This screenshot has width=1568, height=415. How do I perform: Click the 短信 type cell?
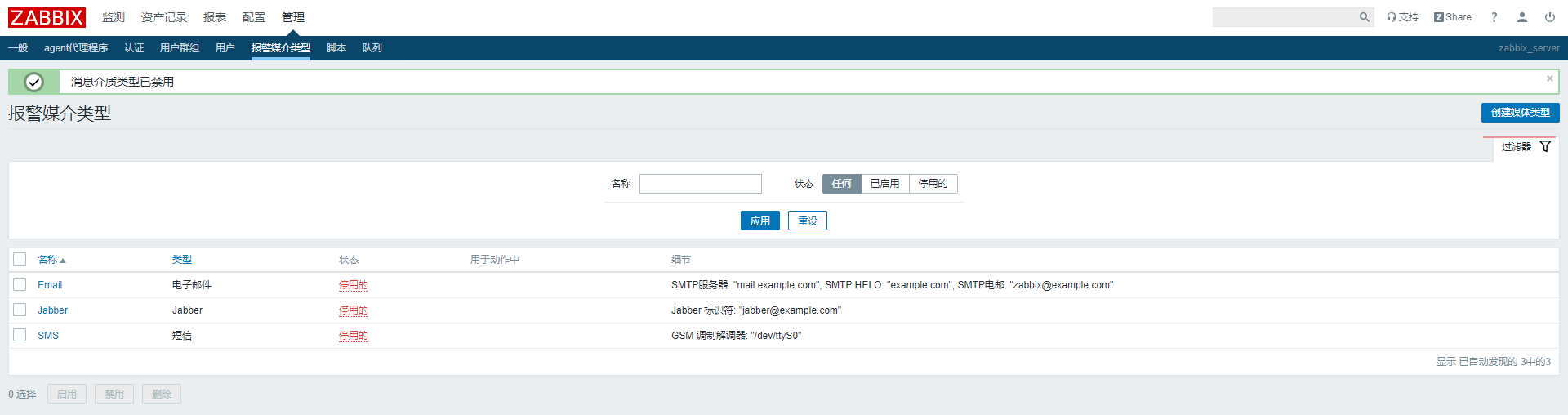coord(182,336)
